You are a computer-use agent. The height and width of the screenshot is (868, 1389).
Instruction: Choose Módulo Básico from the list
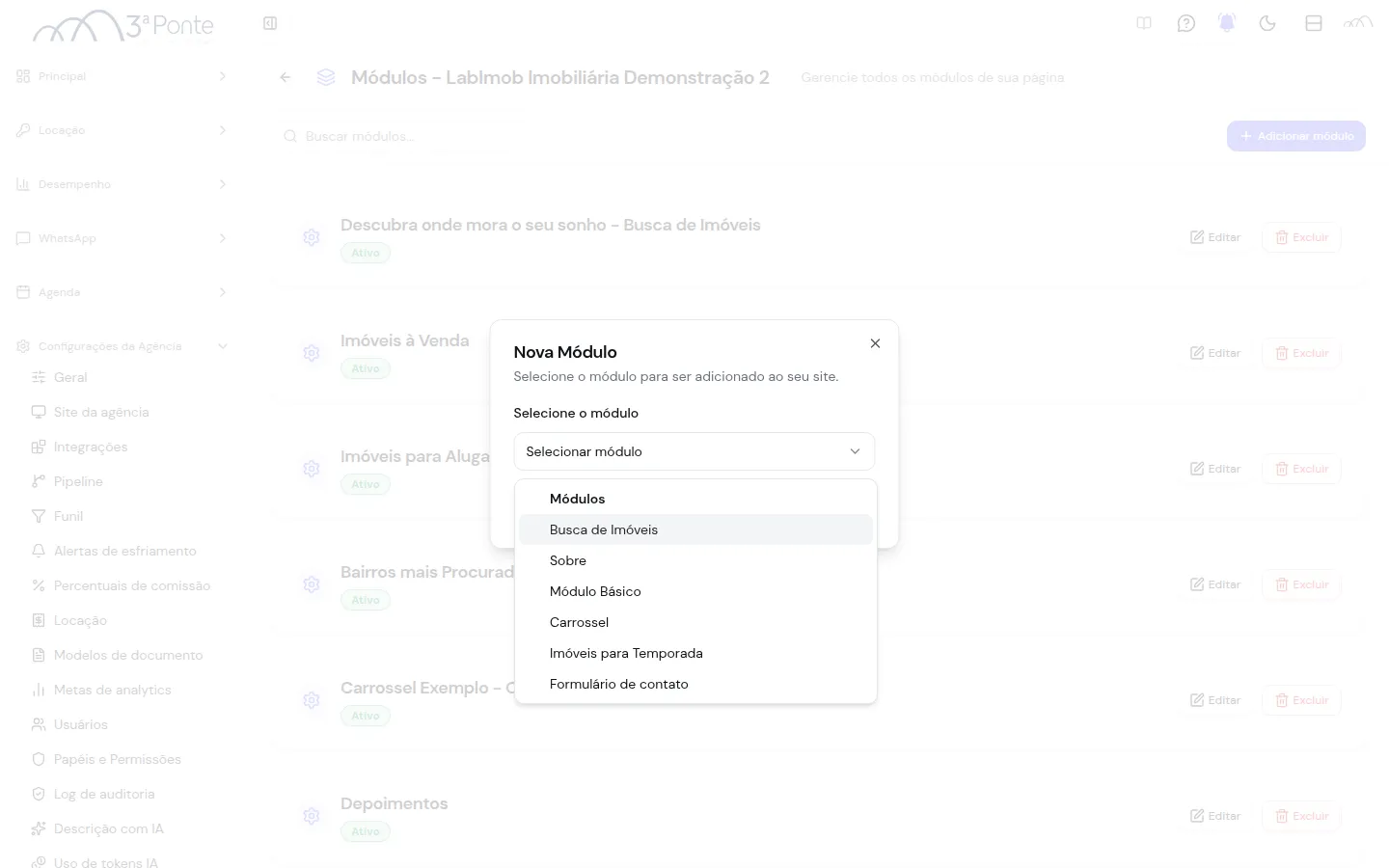695,591
